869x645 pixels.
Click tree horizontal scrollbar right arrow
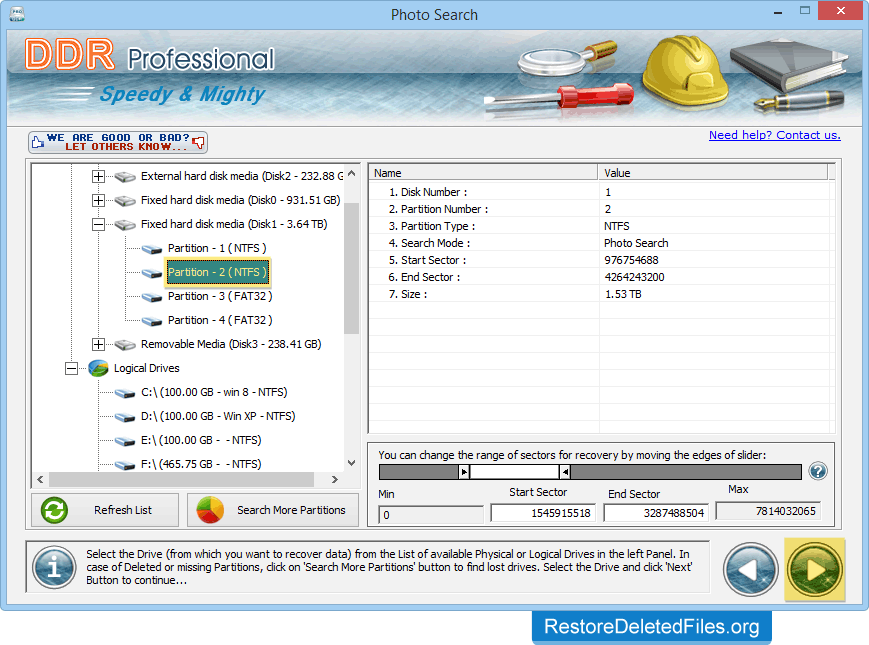335,480
